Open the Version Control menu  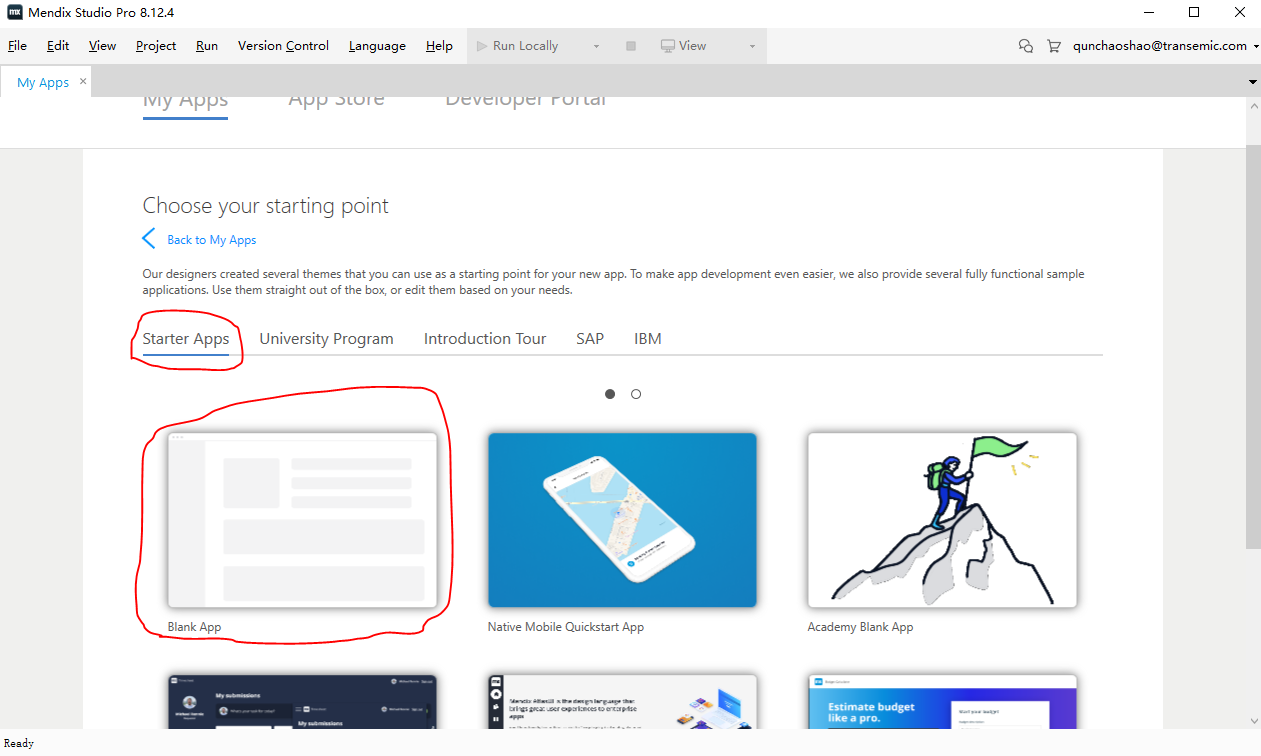pos(283,46)
